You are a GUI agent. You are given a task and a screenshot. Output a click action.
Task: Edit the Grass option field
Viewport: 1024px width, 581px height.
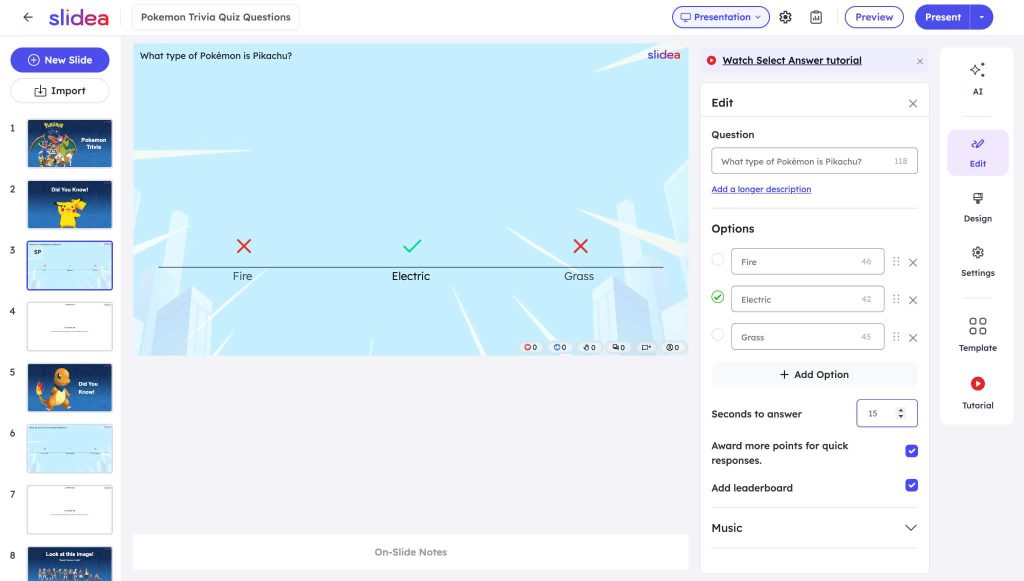click(807, 337)
